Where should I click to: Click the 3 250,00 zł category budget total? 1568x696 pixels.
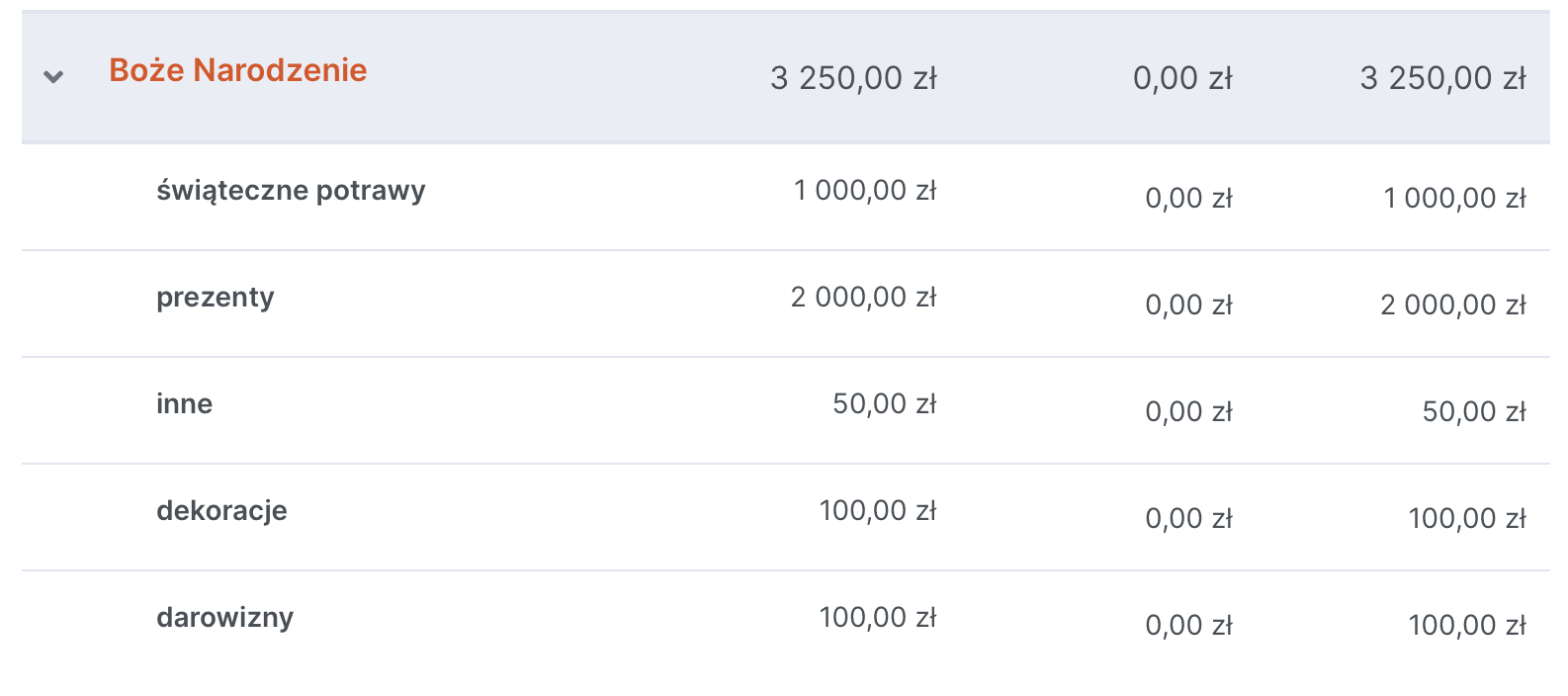tap(853, 78)
